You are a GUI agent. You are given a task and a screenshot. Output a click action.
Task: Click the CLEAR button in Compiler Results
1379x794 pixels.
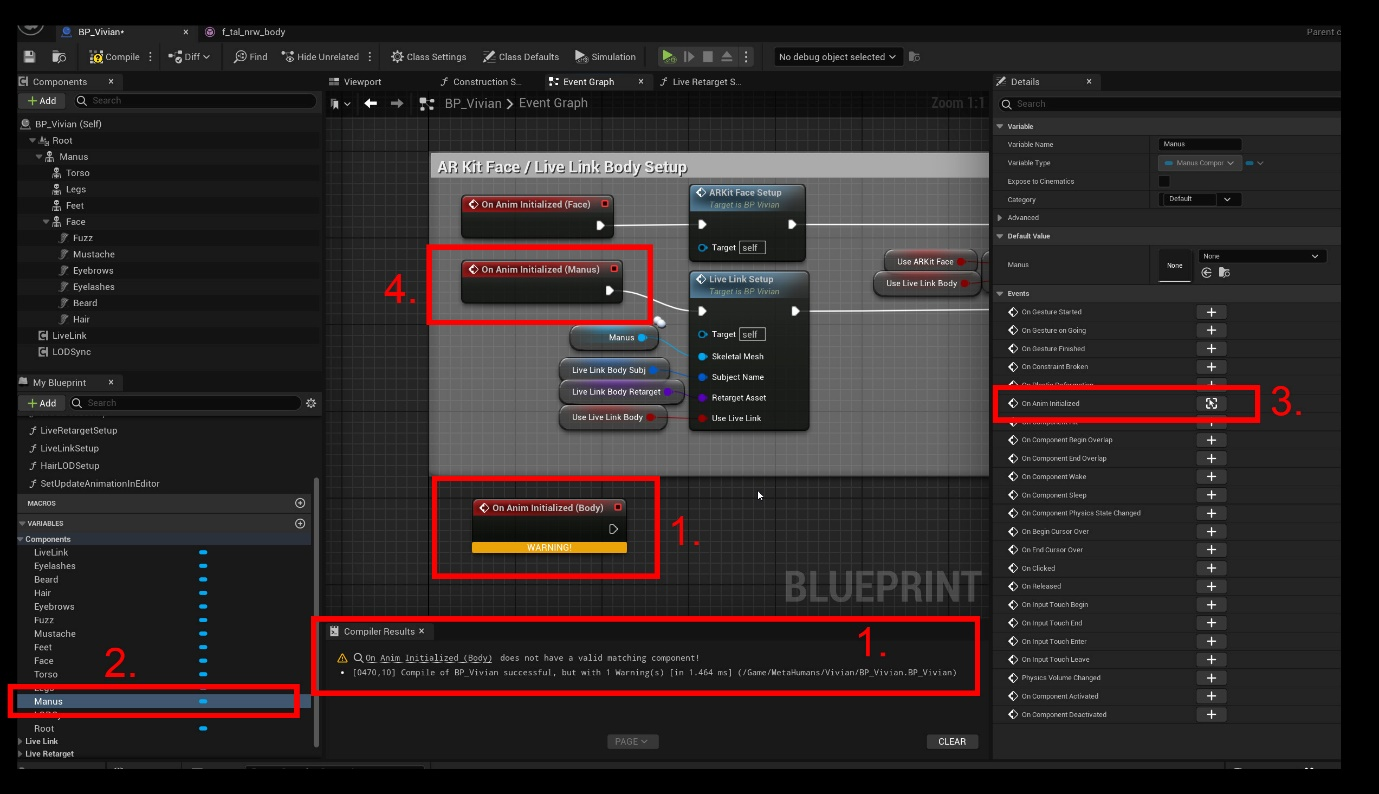951,741
